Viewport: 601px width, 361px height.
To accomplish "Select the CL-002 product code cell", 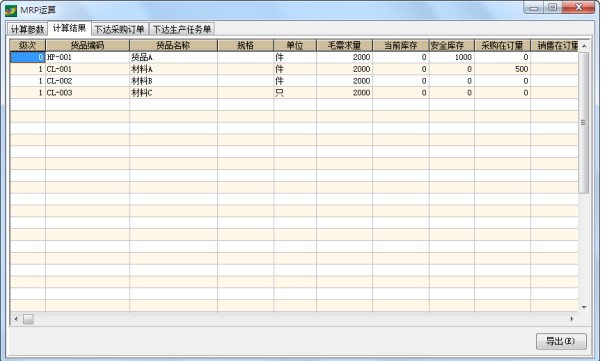I will 87,81.
